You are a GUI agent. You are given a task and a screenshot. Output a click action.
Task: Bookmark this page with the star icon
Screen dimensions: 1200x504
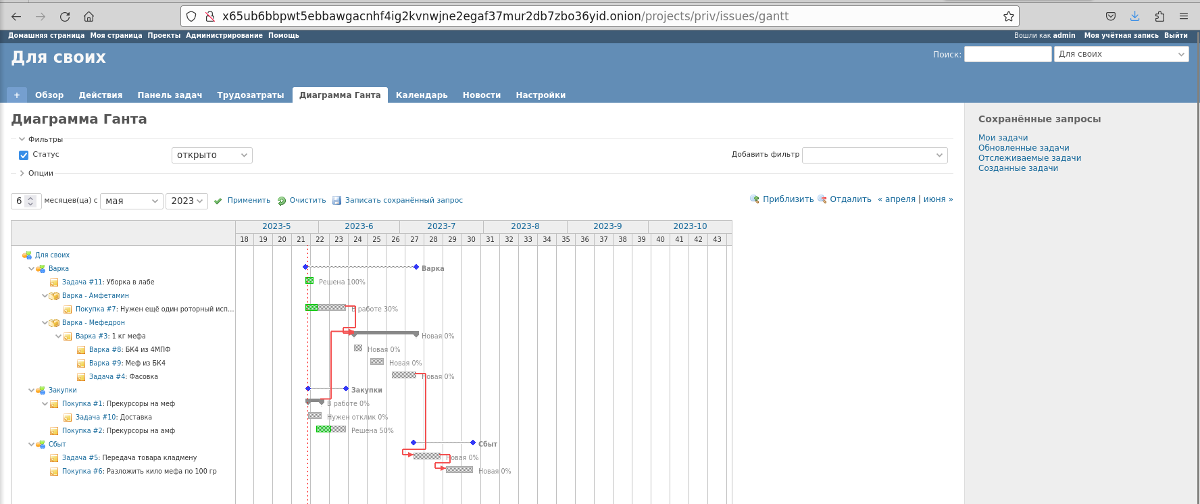[x=1009, y=16]
